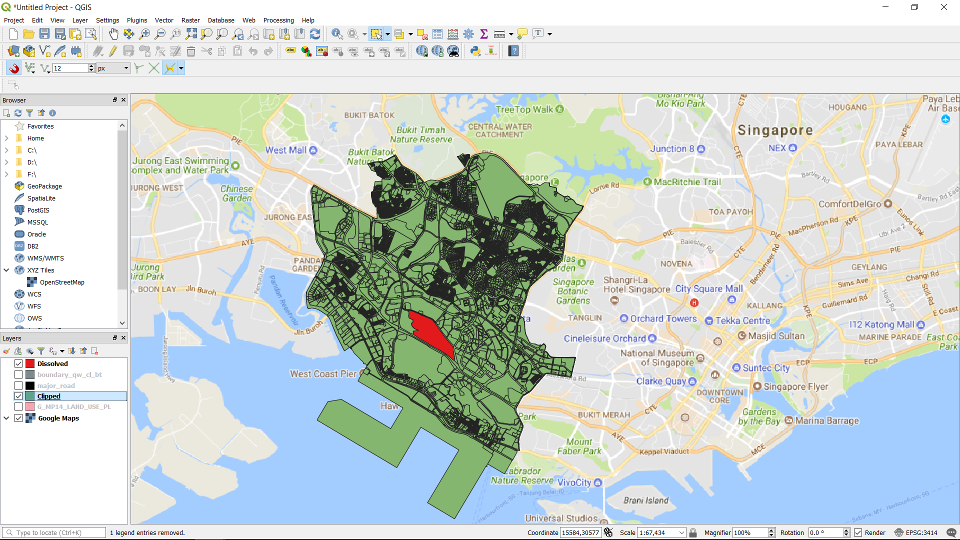Click the Identify Features tool
The height and width of the screenshot is (540, 960).
coord(336,34)
